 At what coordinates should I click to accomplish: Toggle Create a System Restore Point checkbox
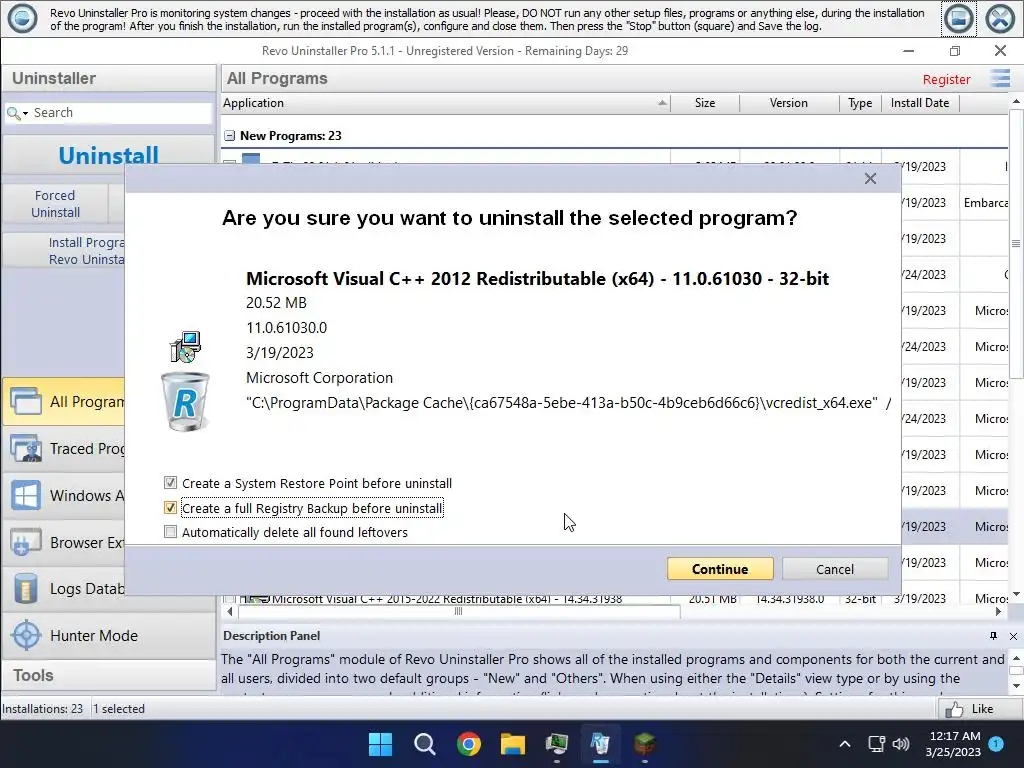170,483
